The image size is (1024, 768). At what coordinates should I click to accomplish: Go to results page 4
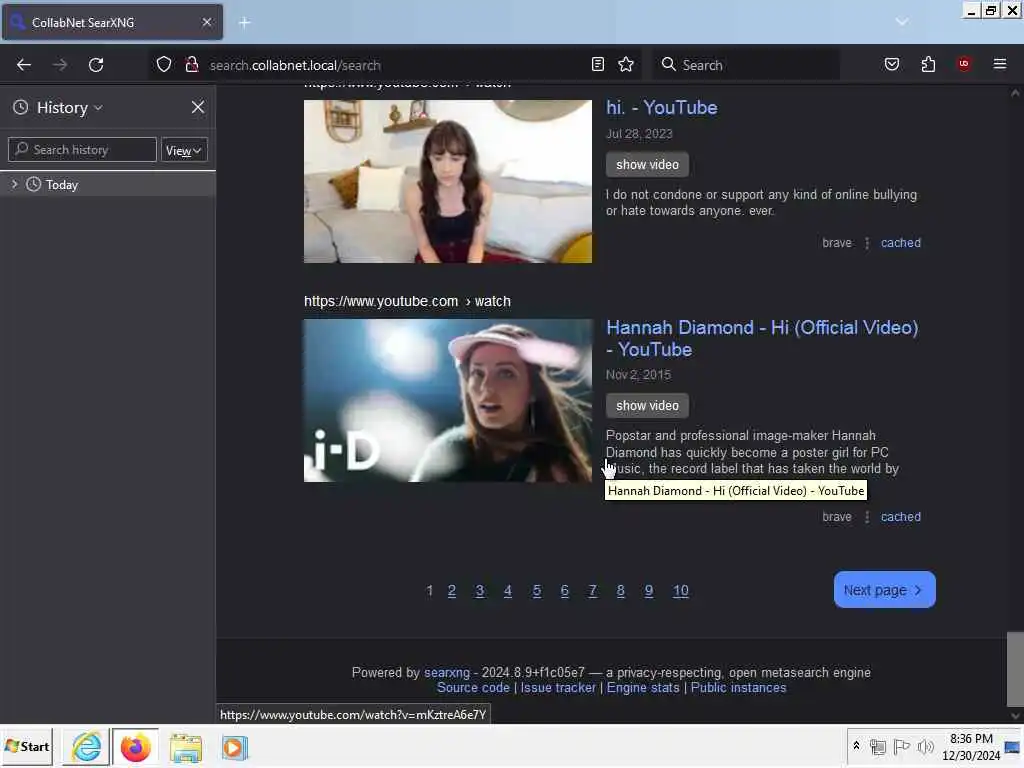click(507, 590)
